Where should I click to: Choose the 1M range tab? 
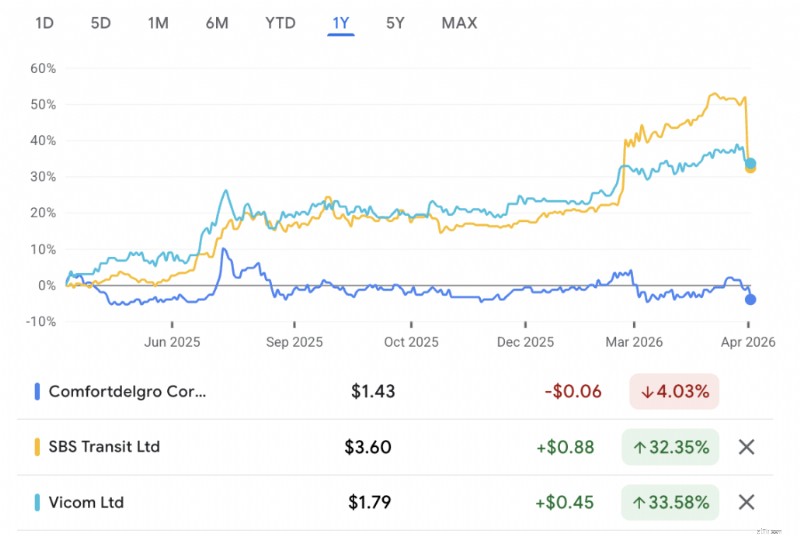pyautogui.click(x=158, y=23)
